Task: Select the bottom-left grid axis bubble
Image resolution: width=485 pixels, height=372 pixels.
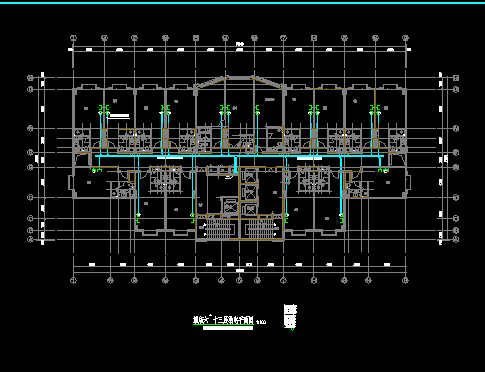Action: click(73, 281)
